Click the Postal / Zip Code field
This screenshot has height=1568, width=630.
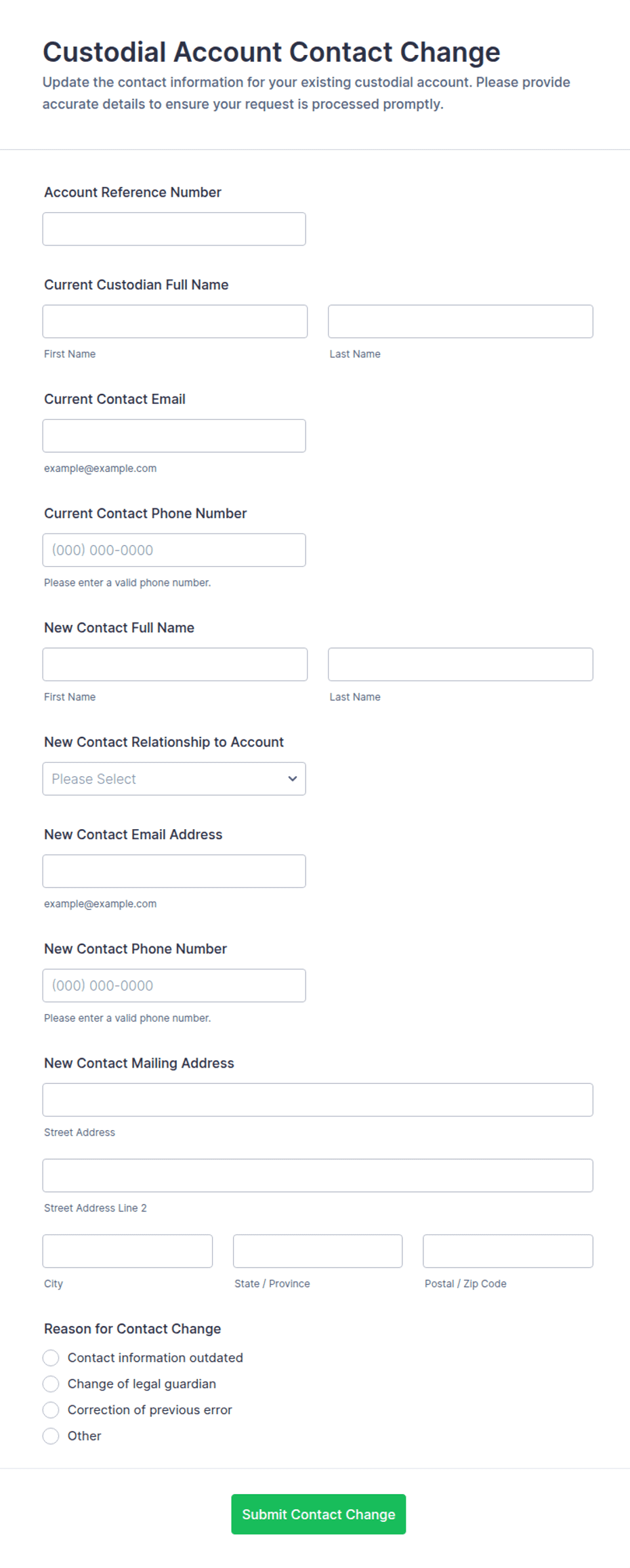[507, 1251]
